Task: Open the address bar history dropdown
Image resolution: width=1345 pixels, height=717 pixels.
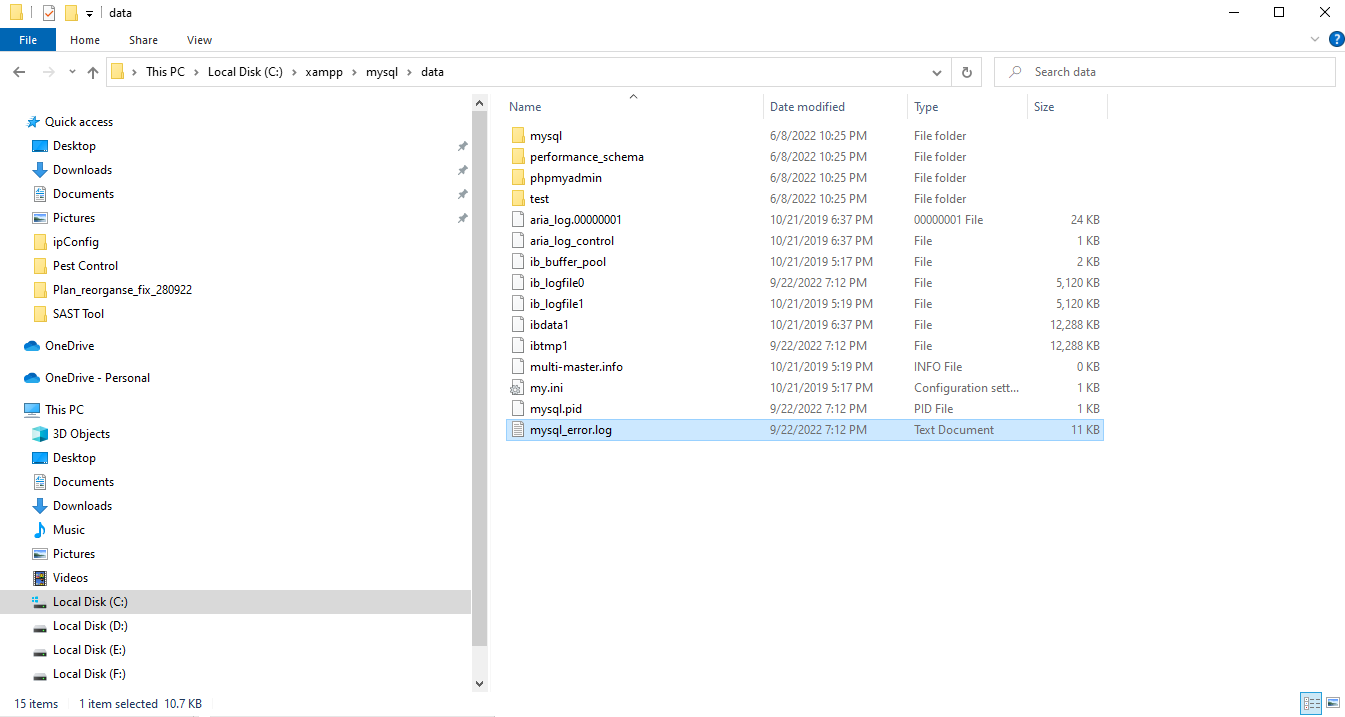Action: 937,71
